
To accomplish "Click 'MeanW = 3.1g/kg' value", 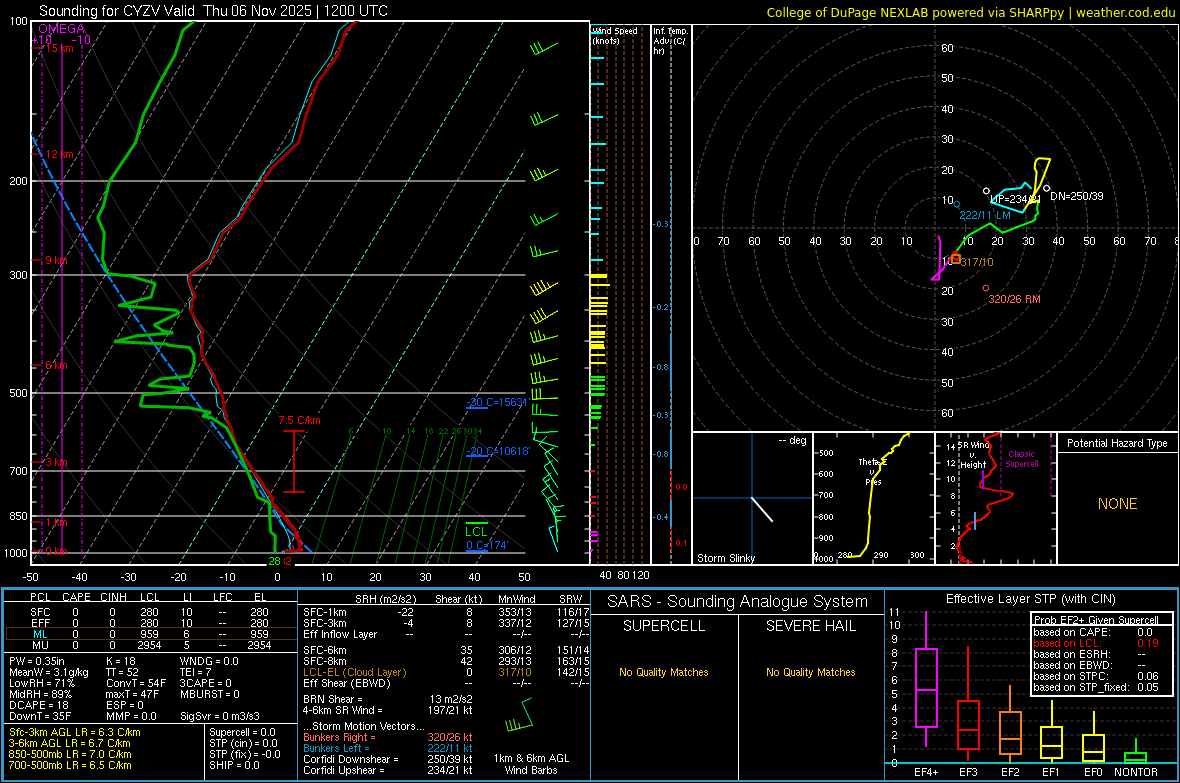I will click(x=48, y=672).
